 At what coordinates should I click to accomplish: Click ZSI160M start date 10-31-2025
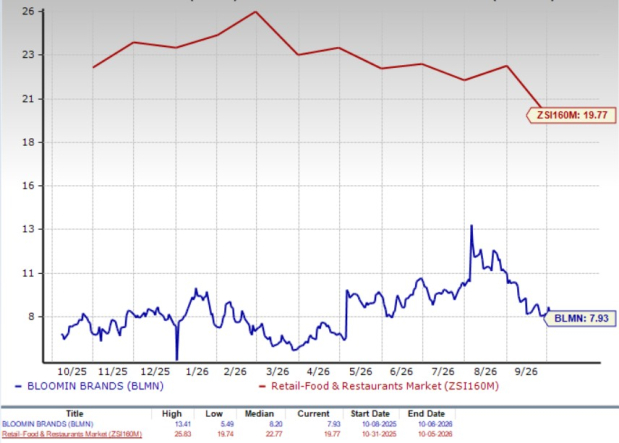[x=379, y=434]
